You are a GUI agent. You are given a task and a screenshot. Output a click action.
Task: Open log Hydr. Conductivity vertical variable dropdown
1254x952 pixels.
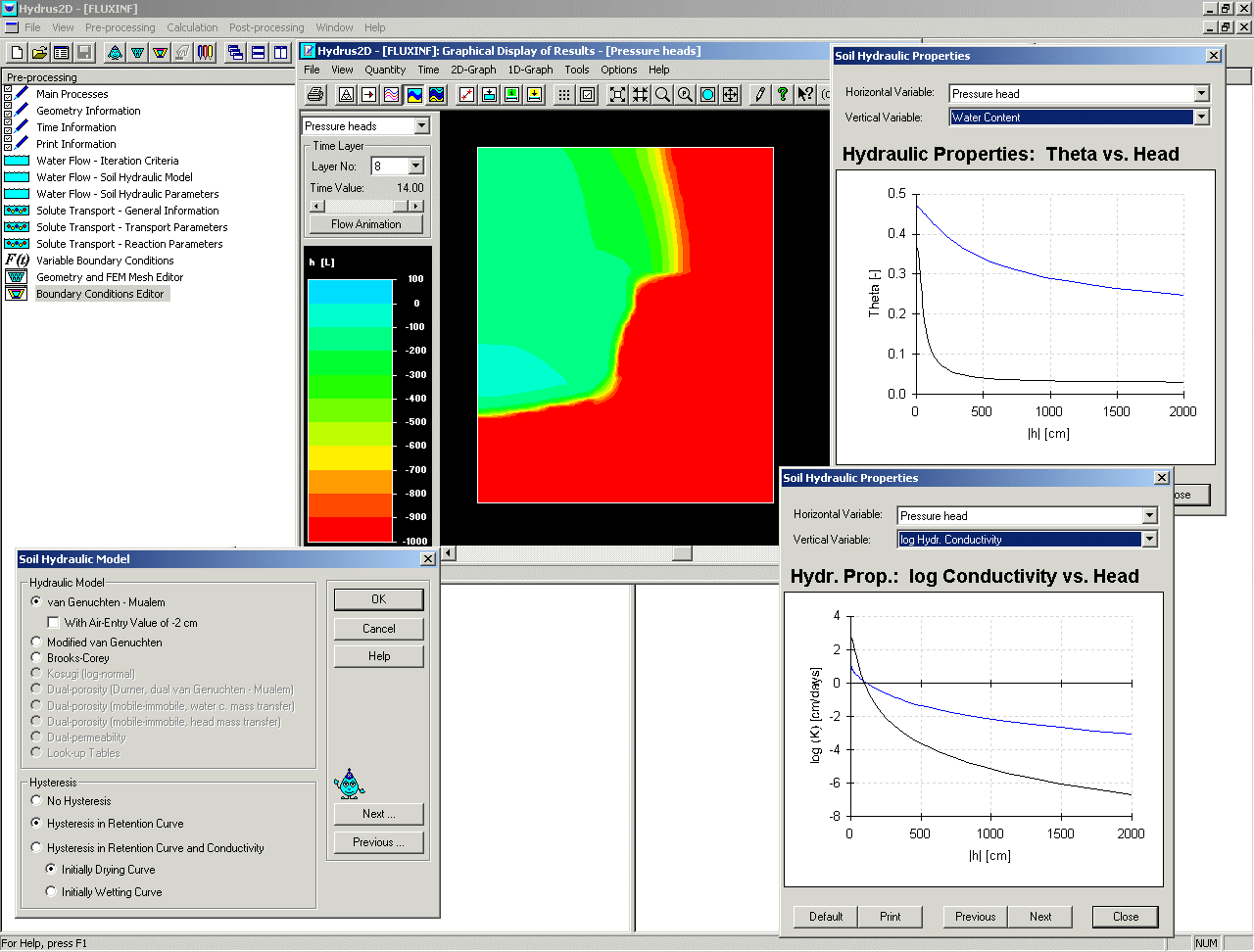tap(1149, 540)
